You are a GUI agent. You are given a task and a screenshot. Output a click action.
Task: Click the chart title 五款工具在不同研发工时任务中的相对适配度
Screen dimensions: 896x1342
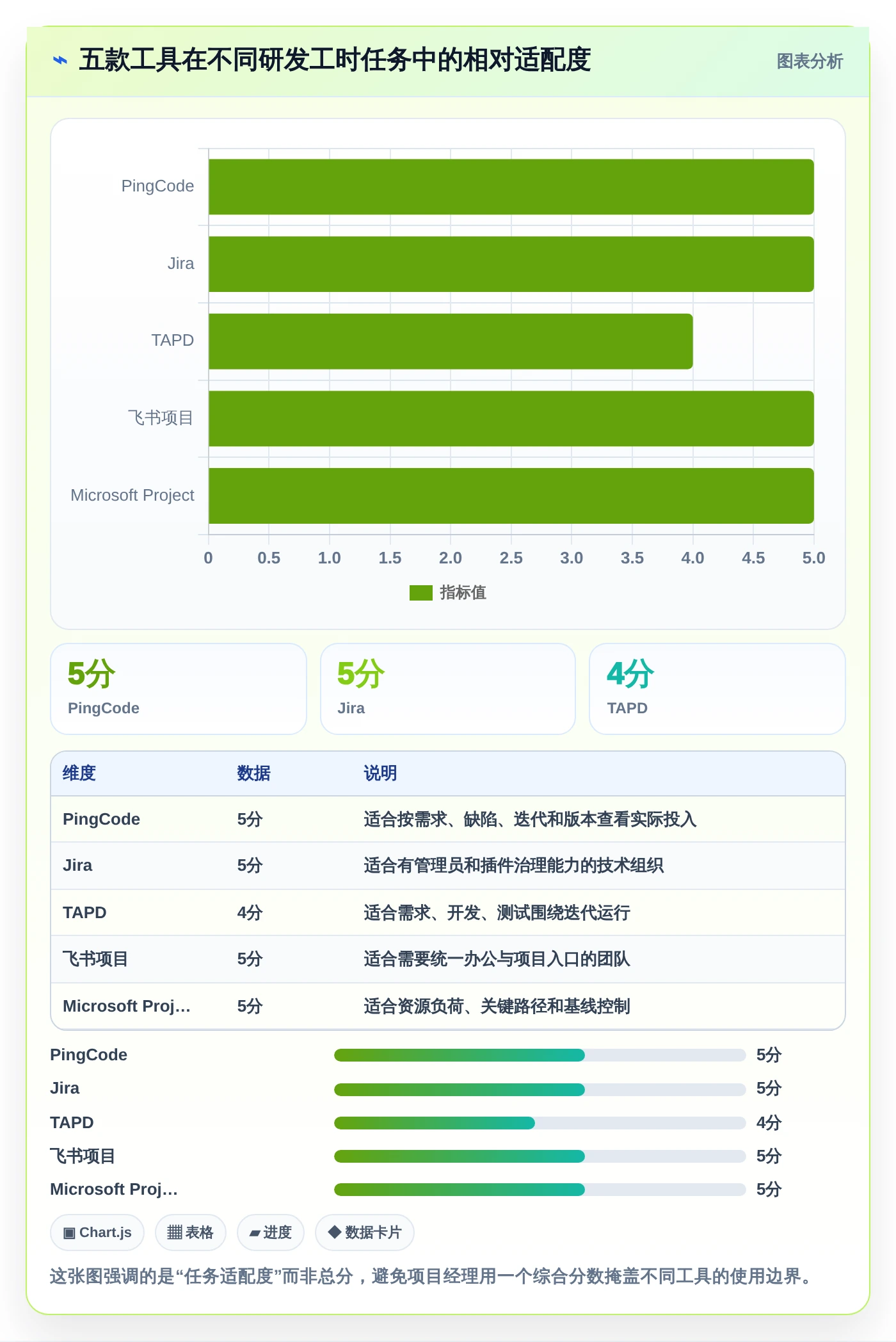335,60
